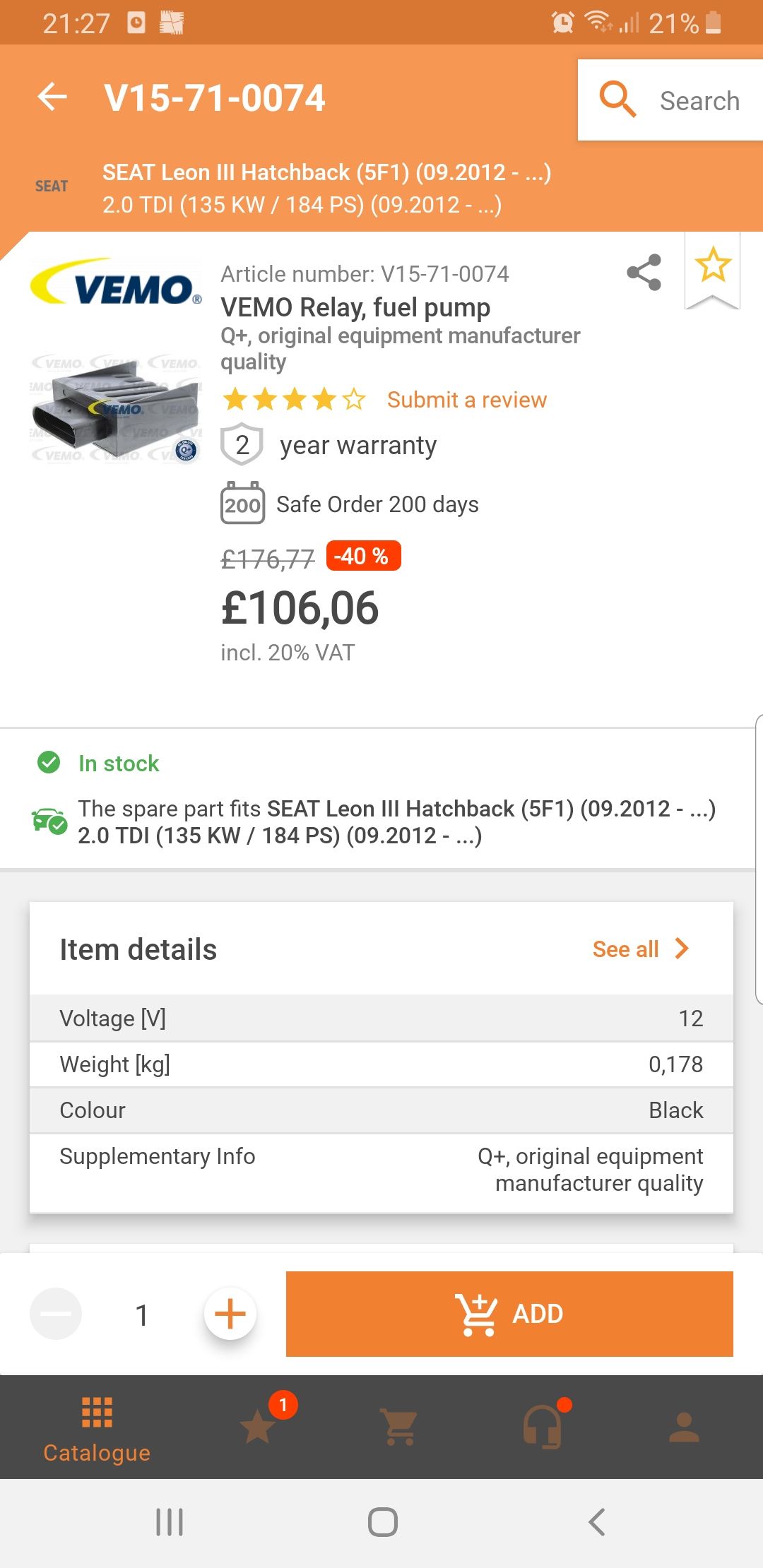Increase quantity with the plus button
Image resolution: width=763 pixels, height=1568 pixels.
[230, 1314]
